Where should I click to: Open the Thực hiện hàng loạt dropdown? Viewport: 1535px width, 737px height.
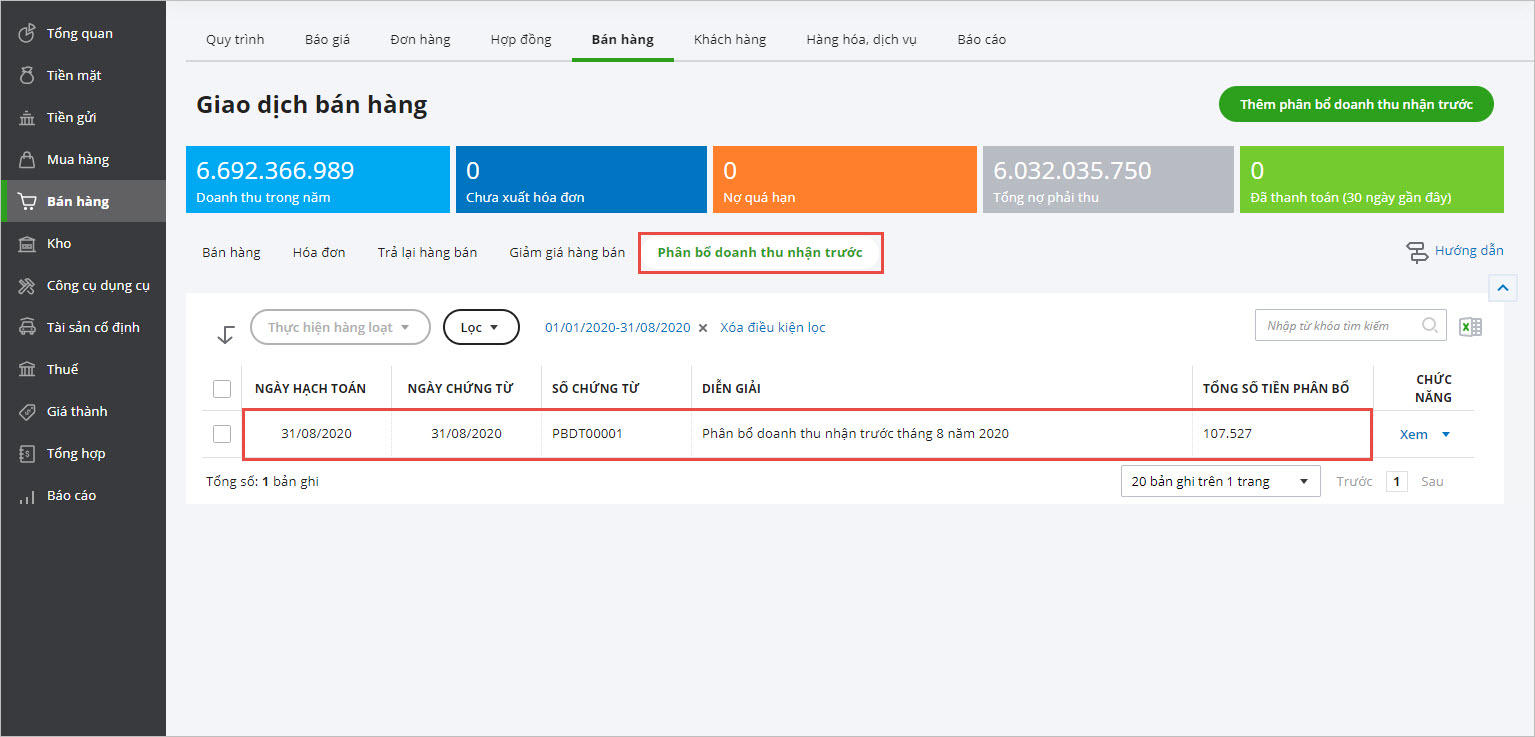click(340, 327)
